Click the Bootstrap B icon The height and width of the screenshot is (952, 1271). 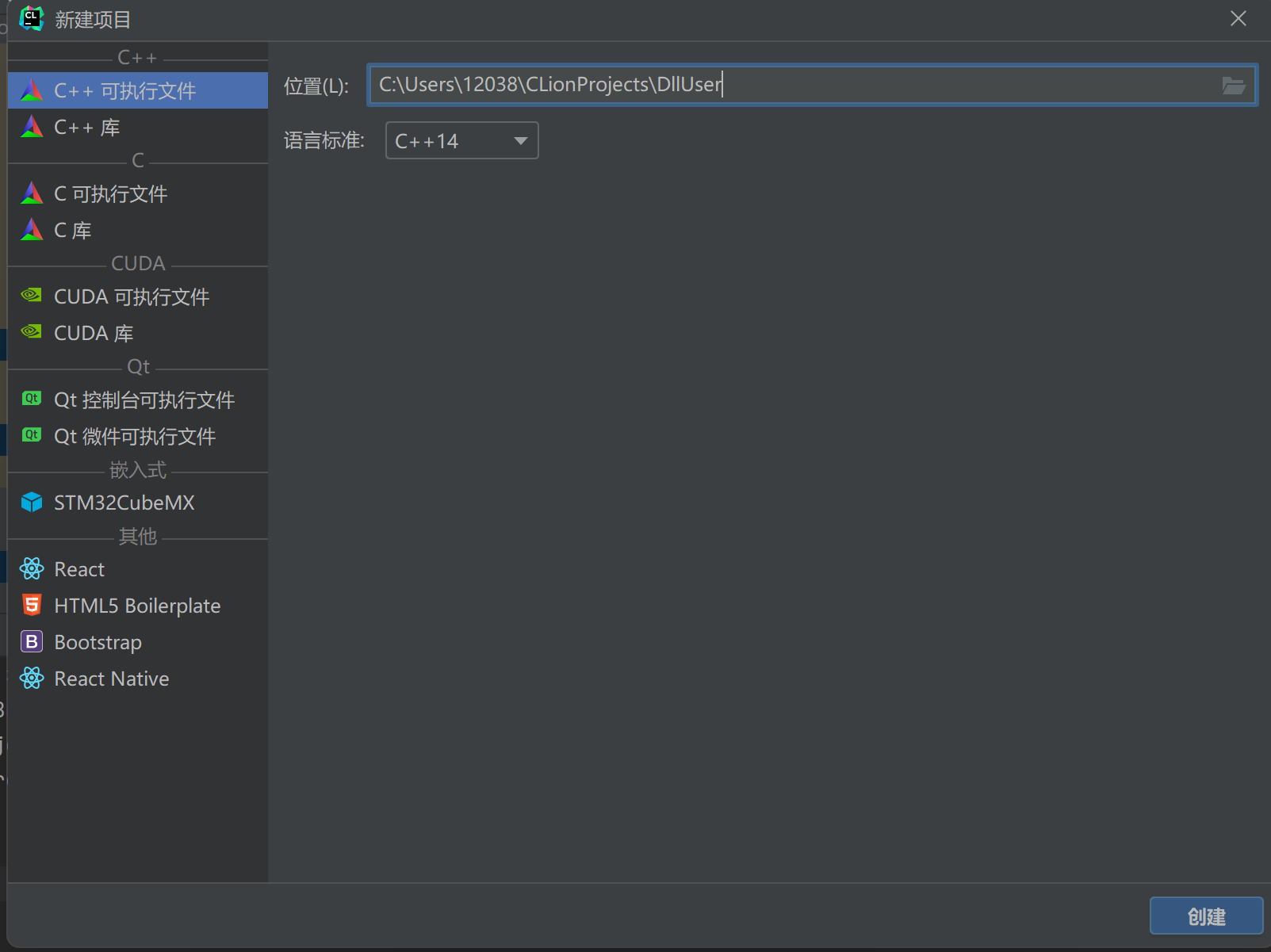coord(32,641)
